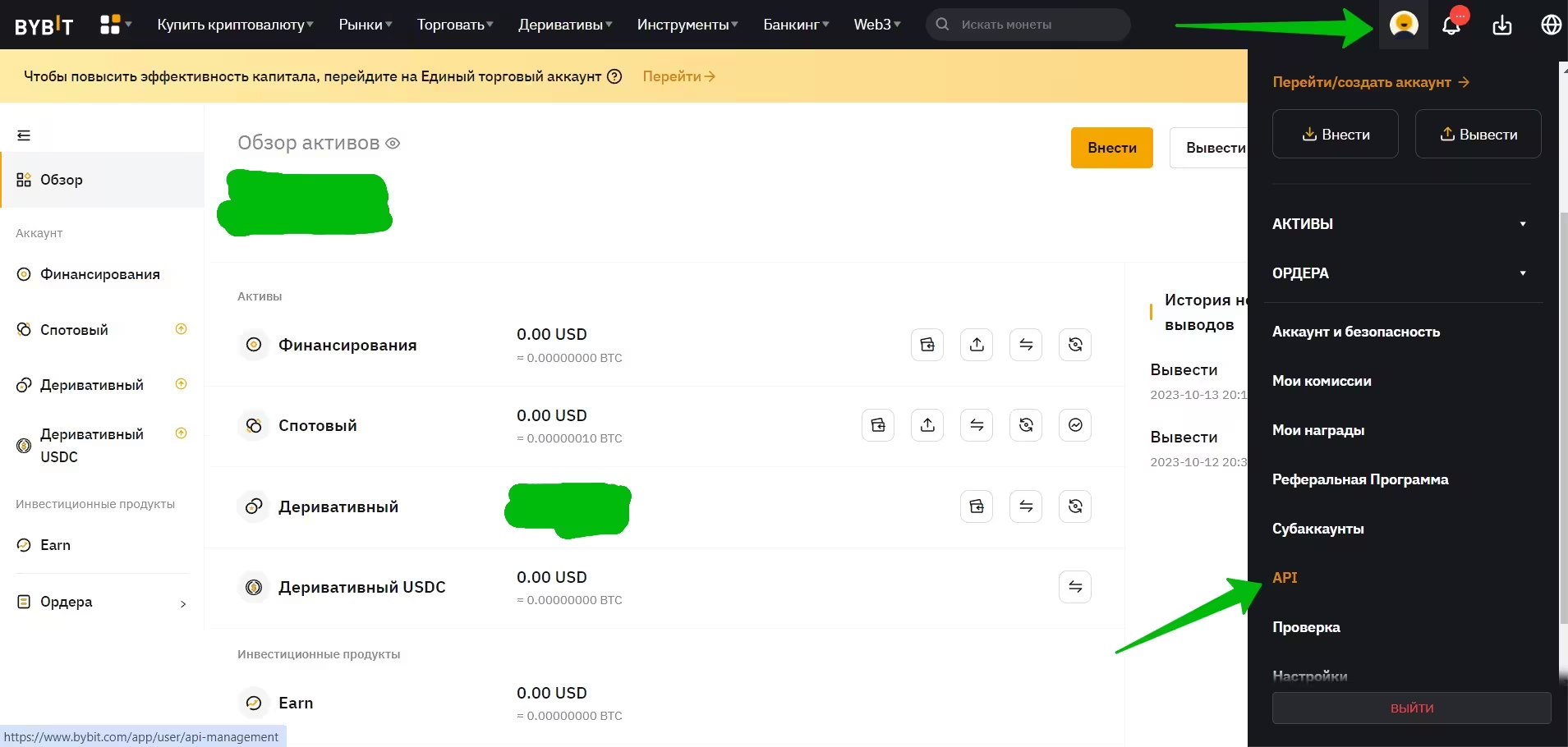The height and width of the screenshot is (747, 1568).
Task: Click deposit icon in Деривативный row
Action: pyautogui.click(x=977, y=506)
